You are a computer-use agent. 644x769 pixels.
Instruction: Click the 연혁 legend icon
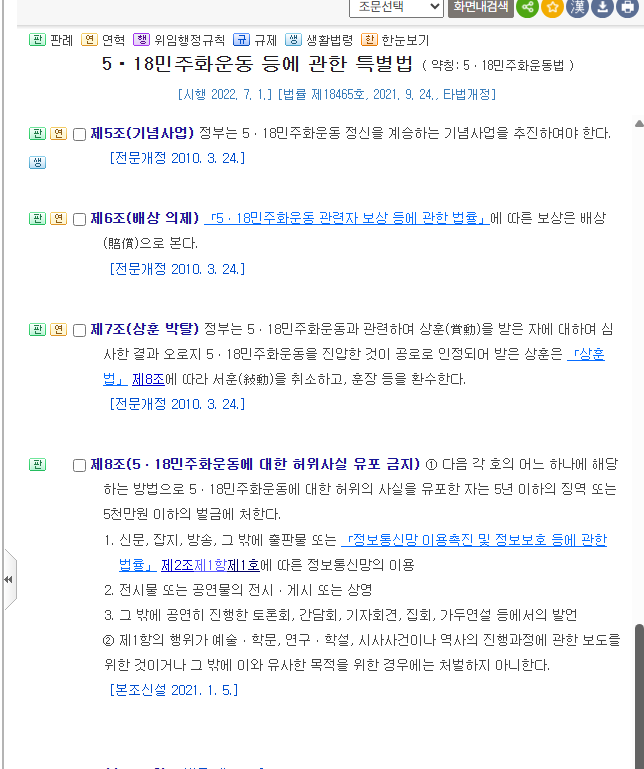(x=89, y=40)
